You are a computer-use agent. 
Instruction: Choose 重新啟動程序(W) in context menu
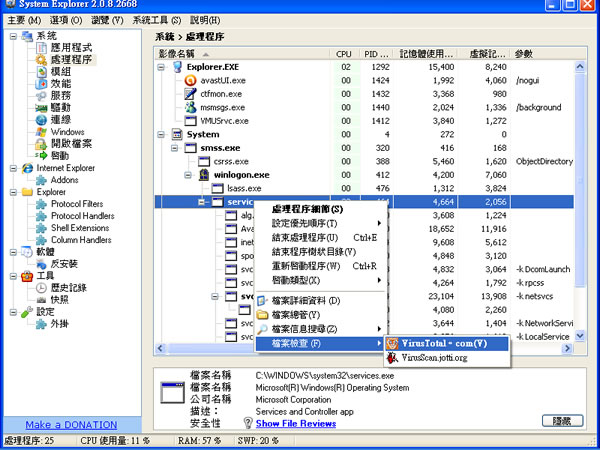click(321, 266)
